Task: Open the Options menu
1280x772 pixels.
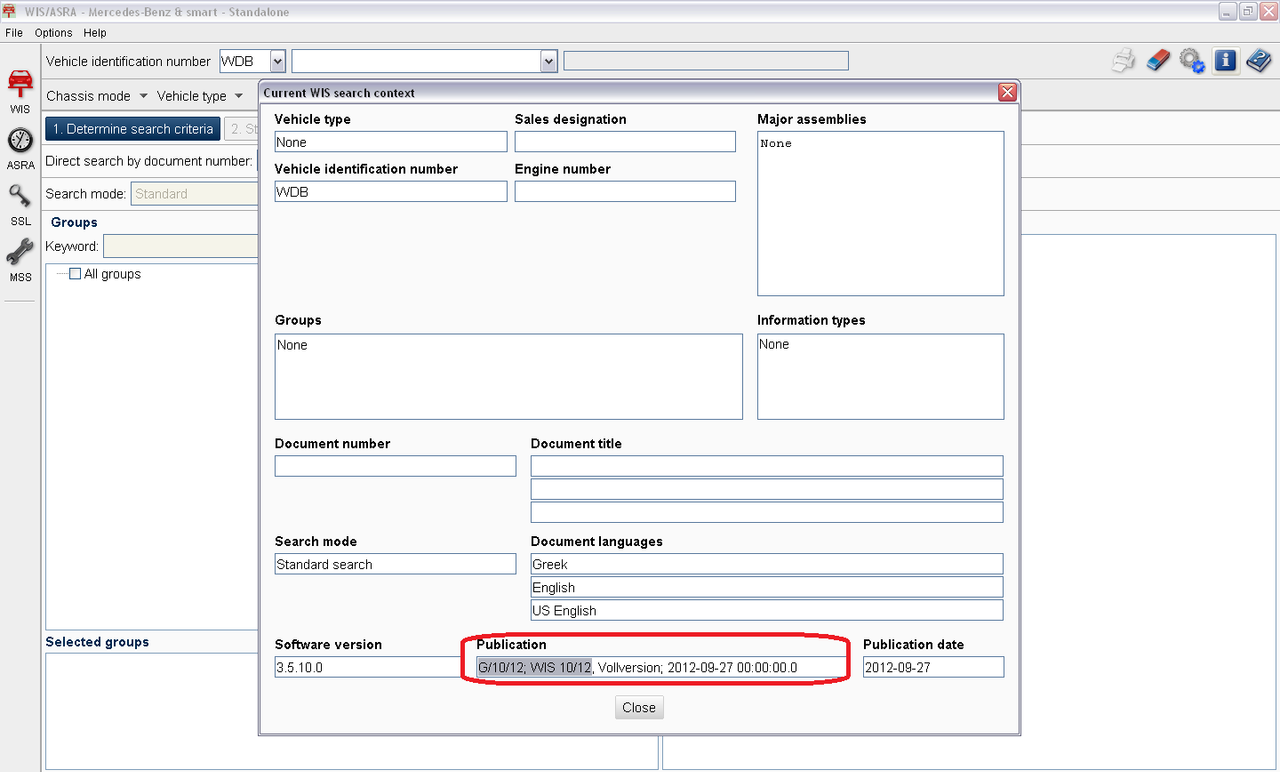Action: [53, 33]
